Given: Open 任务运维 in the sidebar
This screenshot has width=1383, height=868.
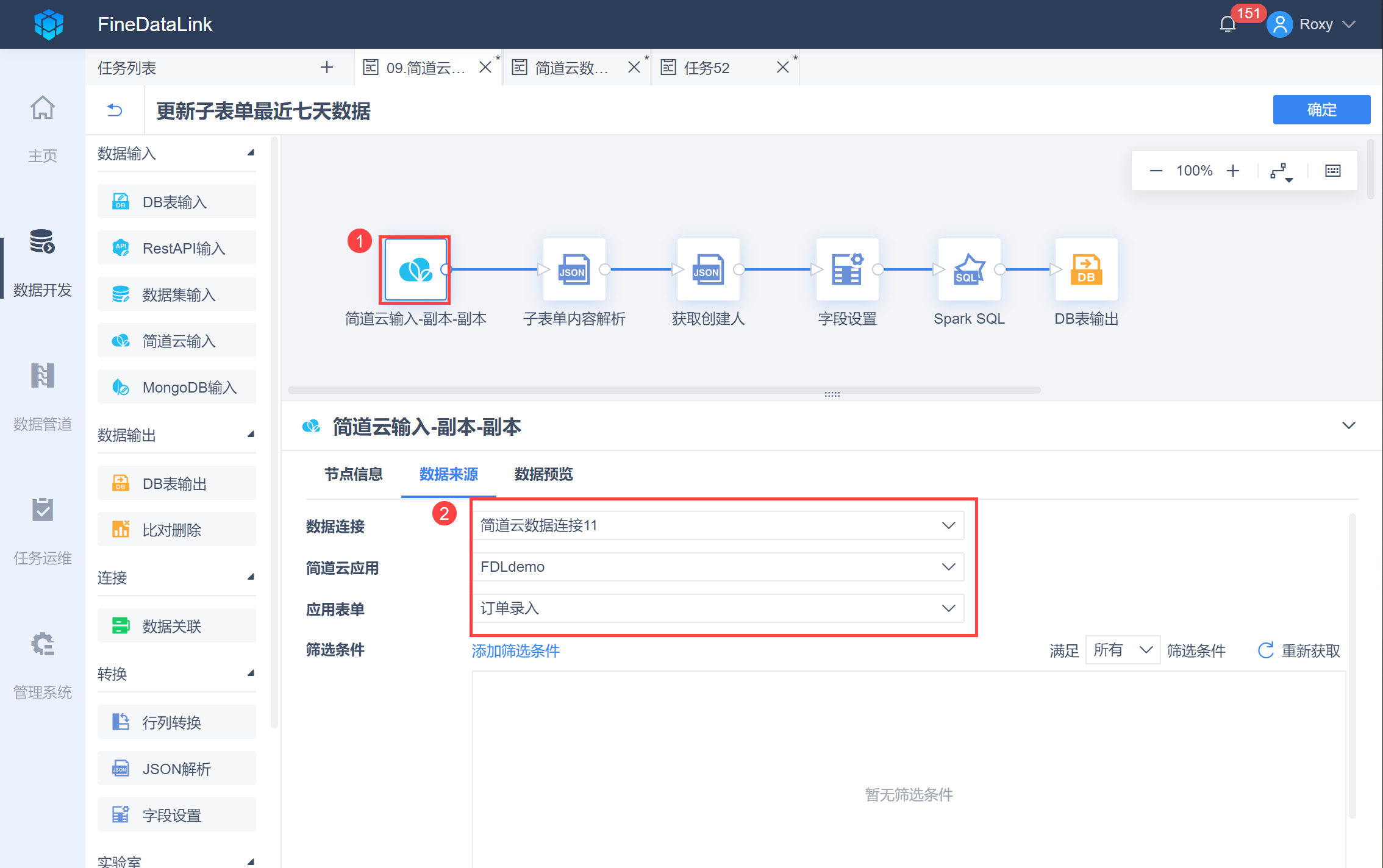Looking at the screenshot, I should click(x=43, y=531).
